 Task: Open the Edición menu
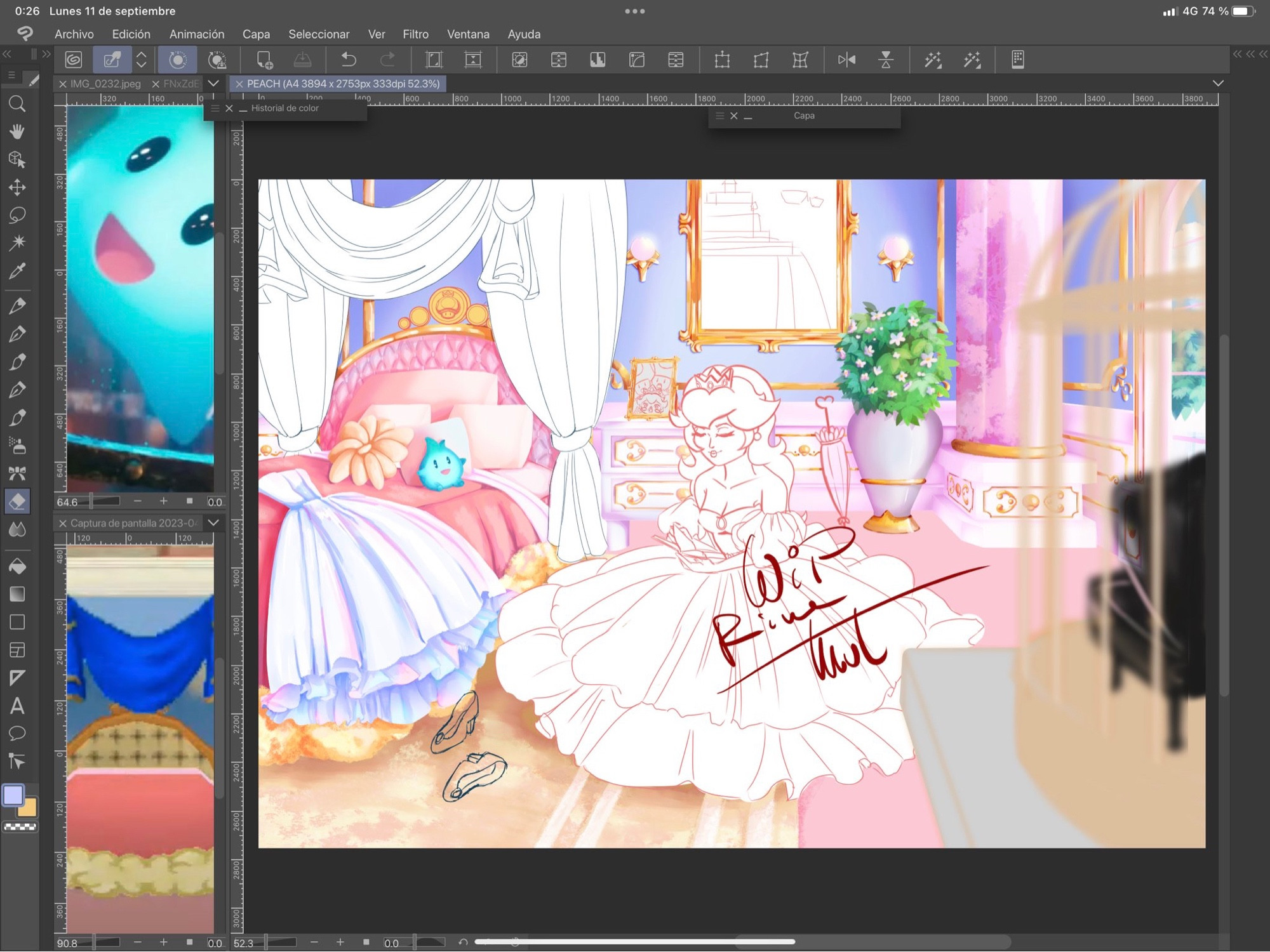[x=131, y=34]
